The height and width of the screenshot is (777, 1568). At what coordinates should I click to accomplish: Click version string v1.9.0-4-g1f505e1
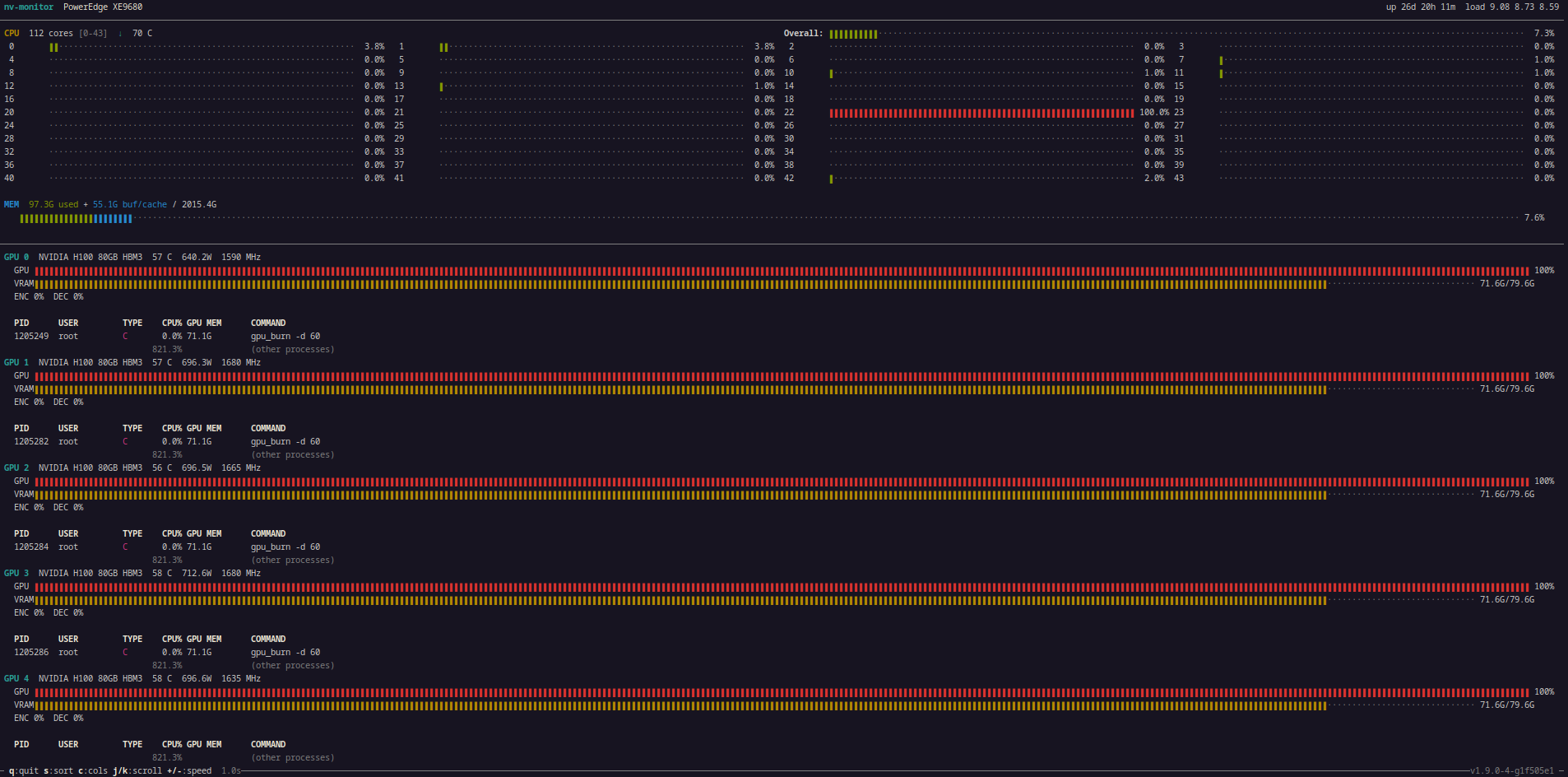coord(1512,771)
